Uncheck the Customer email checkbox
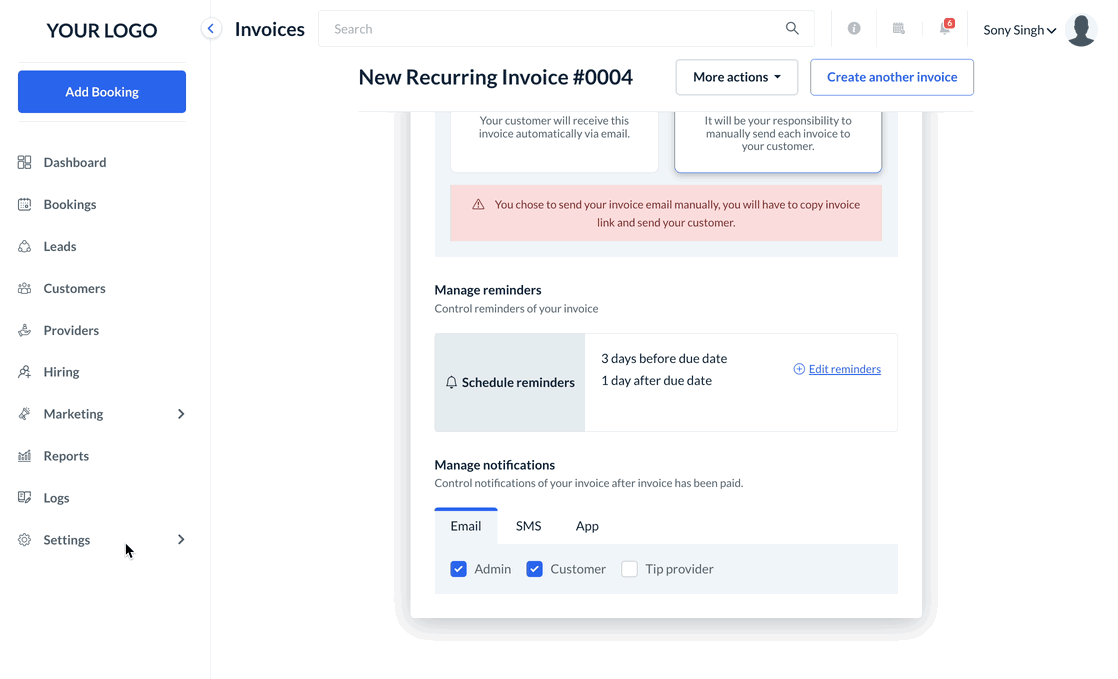The width and height of the screenshot is (1118, 679). point(534,569)
